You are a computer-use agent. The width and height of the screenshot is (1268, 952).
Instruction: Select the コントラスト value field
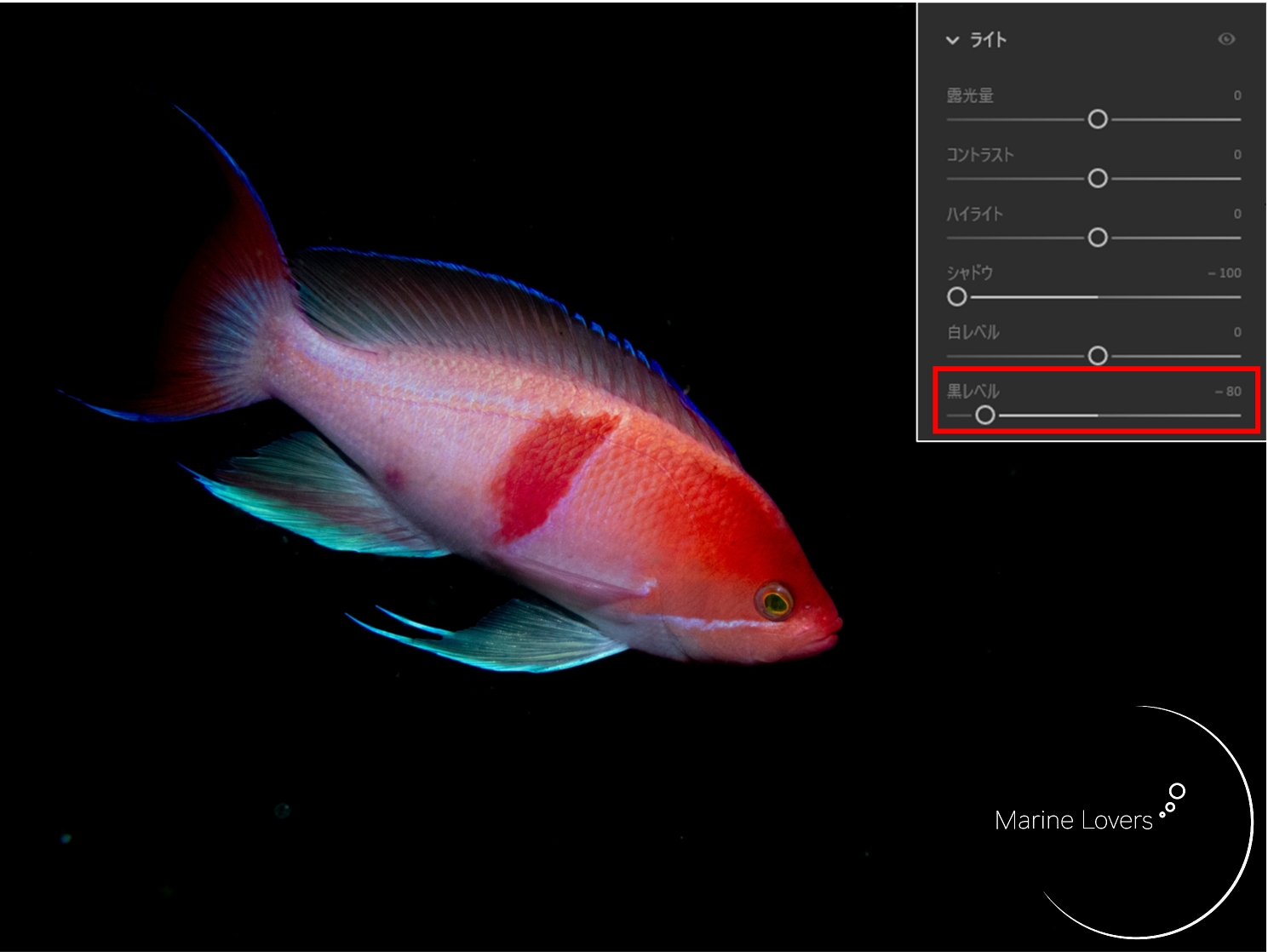click(1236, 155)
